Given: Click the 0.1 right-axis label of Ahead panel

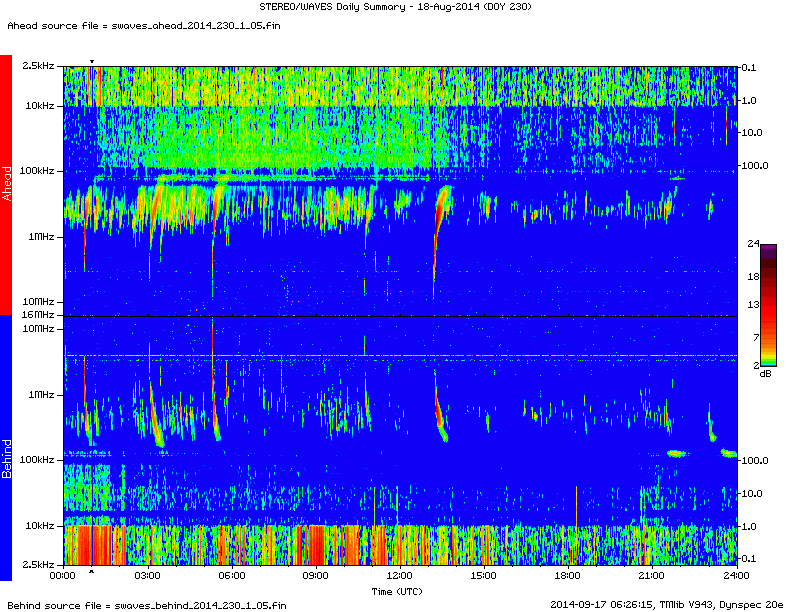Looking at the screenshot, I should (749, 68).
